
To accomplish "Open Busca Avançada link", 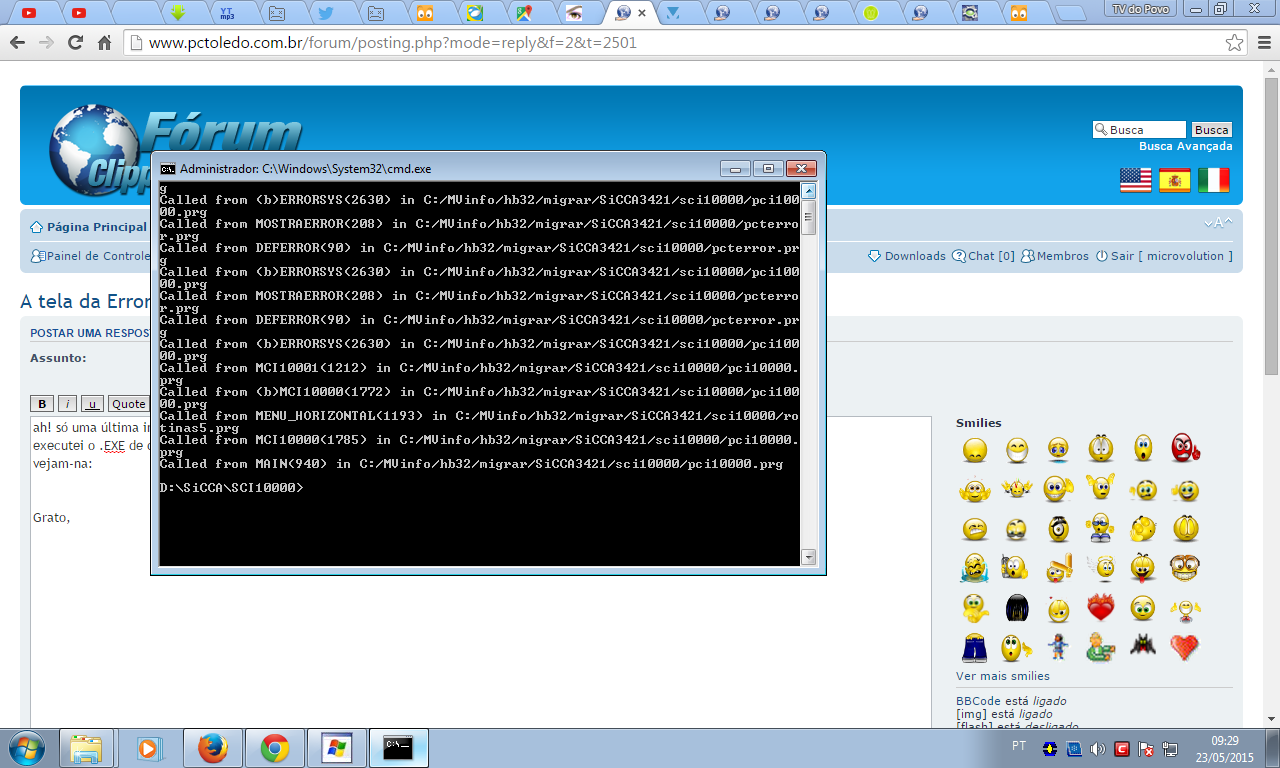I will [x=1186, y=146].
